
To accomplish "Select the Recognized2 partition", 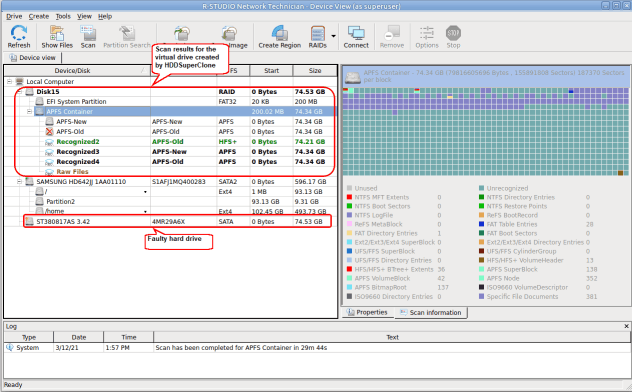I will coord(78,142).
